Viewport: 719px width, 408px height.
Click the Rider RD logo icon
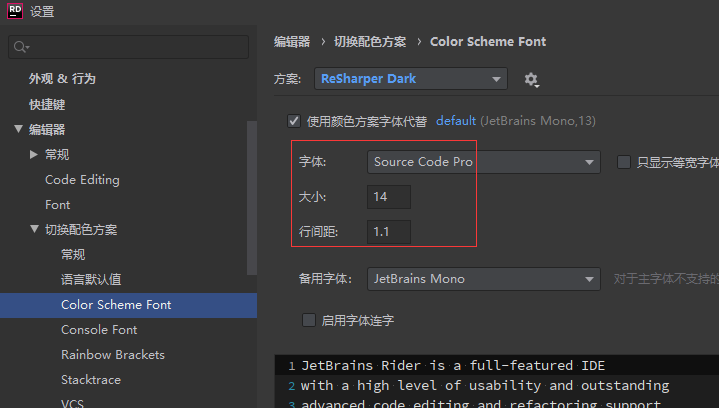(x=15, y=10)
